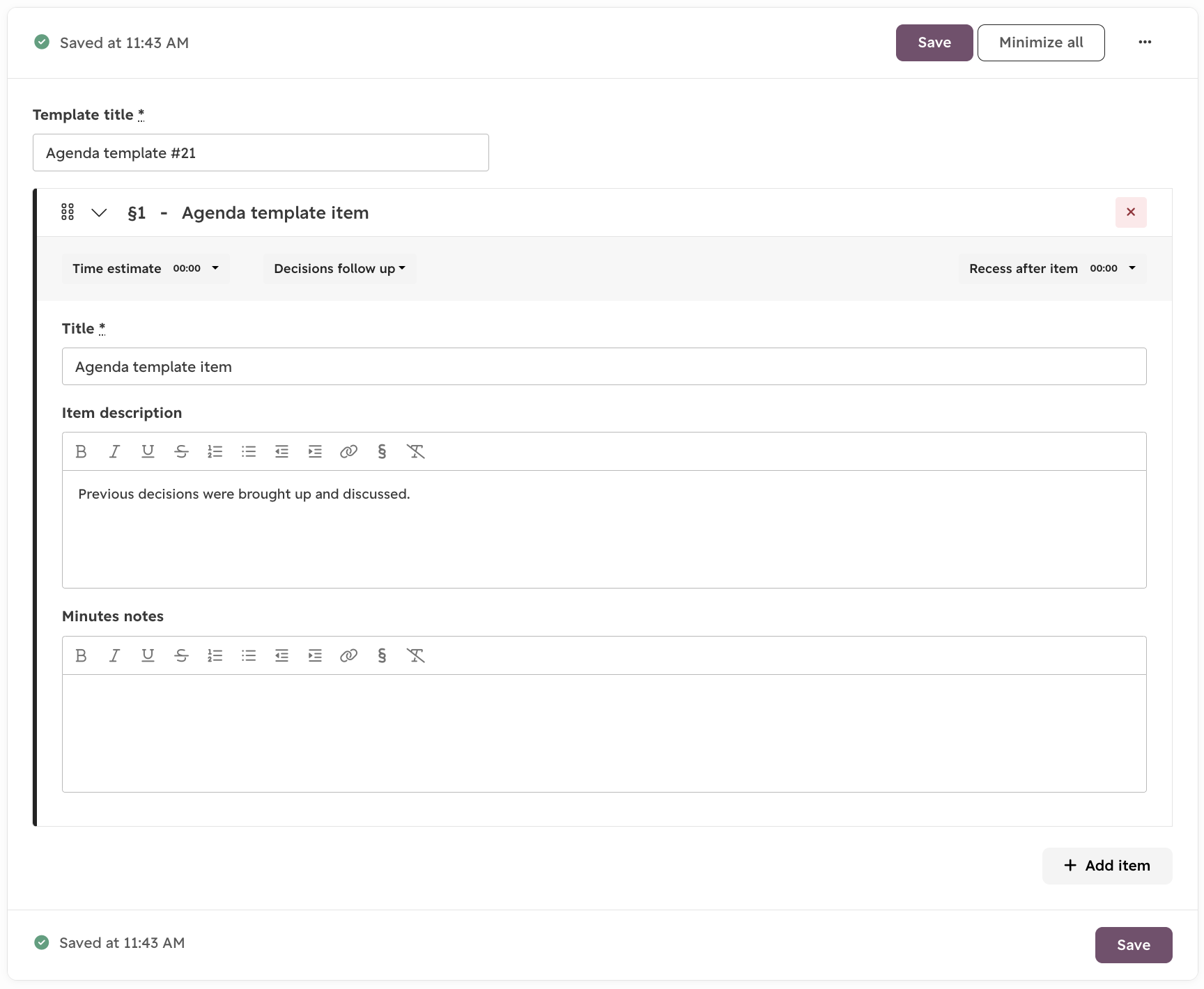The image size is (1204, 989).
Task: Insert bullet list in Item description
Action: coord(248,451)
